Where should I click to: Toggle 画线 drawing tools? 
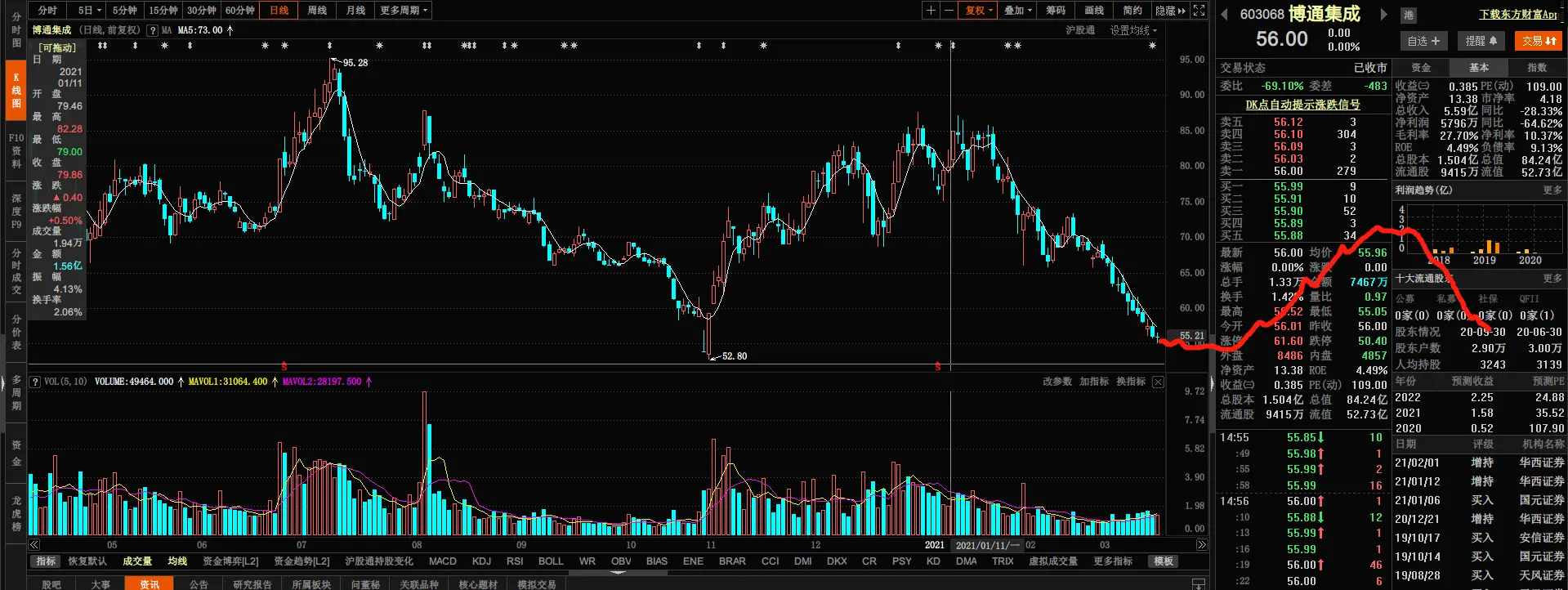1094,10
